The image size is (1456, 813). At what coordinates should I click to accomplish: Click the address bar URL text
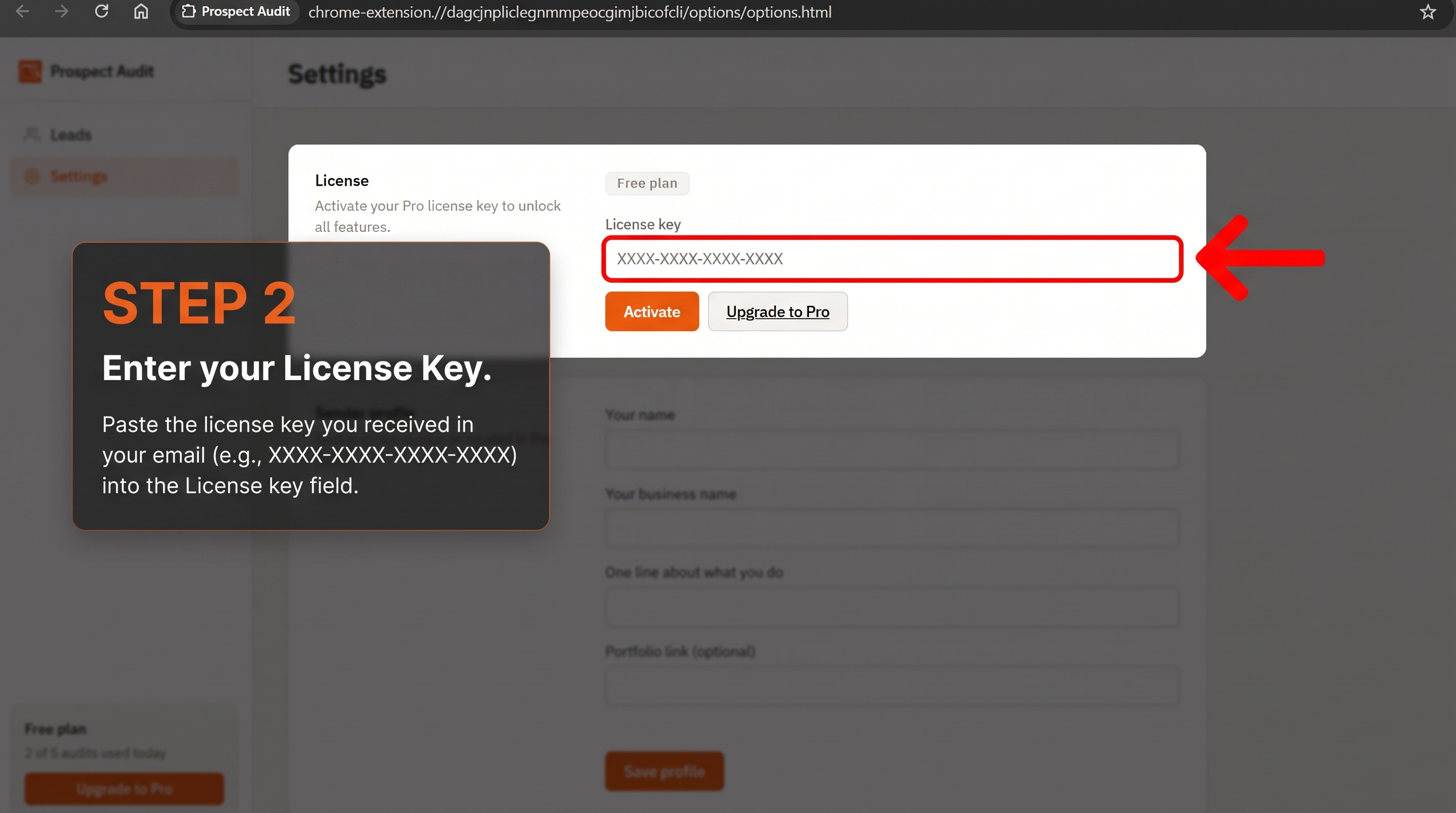click(x=570, y=12)
